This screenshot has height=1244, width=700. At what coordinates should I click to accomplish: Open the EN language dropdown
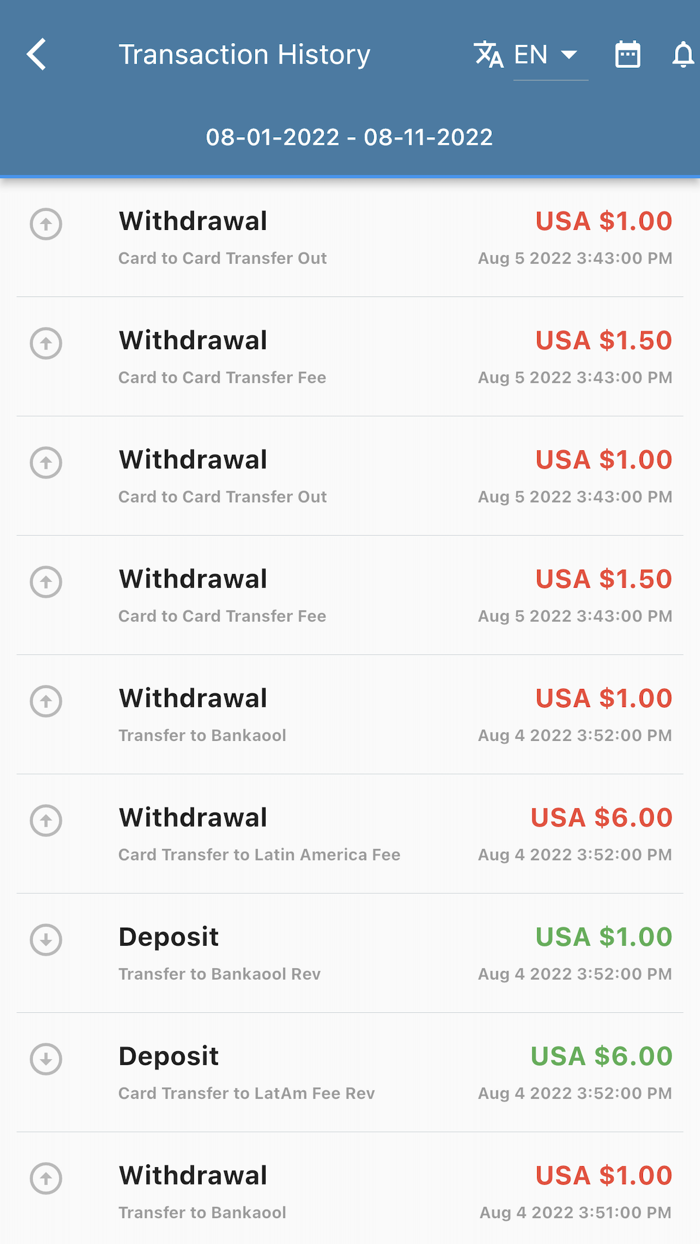tap(533, 54)
